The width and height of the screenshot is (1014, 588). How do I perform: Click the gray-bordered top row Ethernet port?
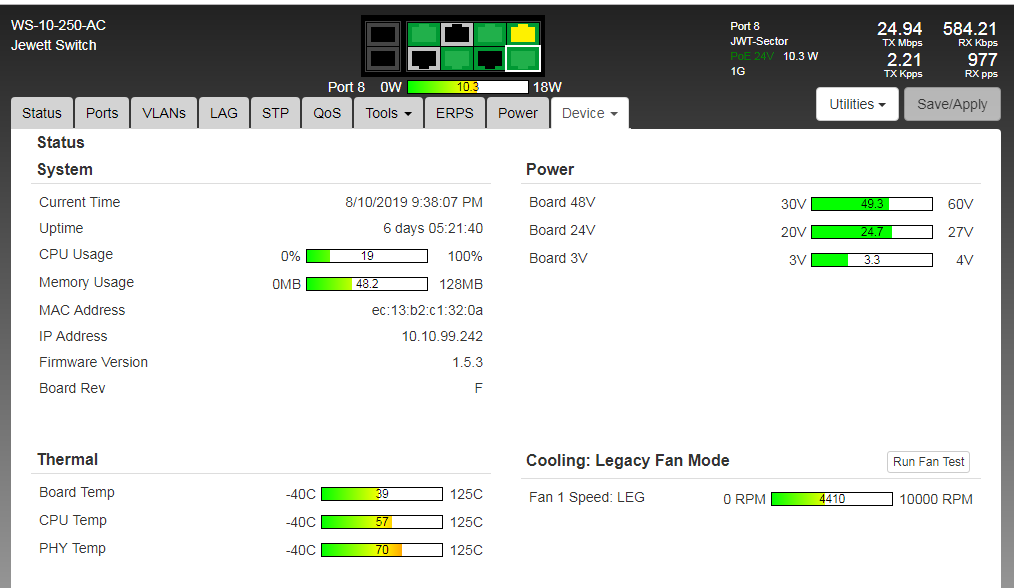tap(457, 33)
